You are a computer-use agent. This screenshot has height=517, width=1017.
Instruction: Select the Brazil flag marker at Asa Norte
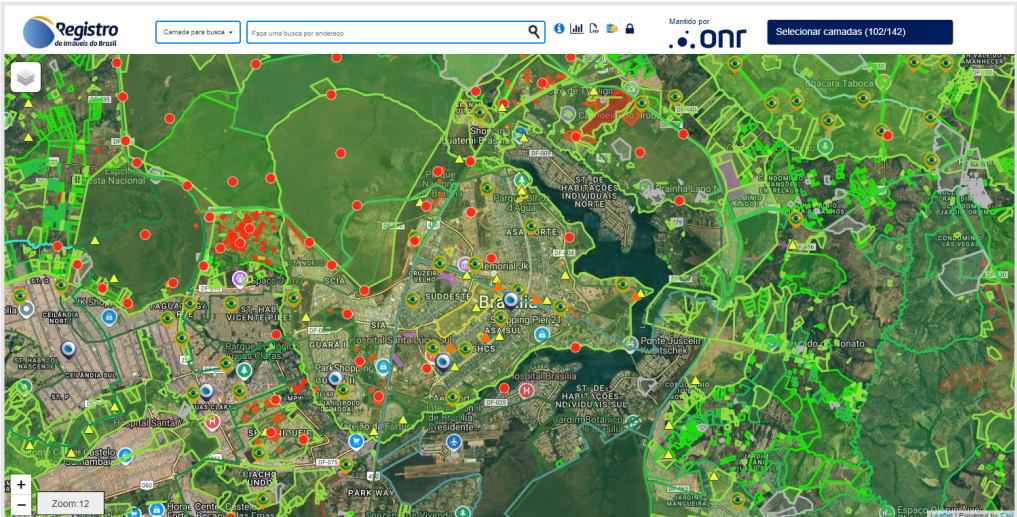[x=531, y=226]
